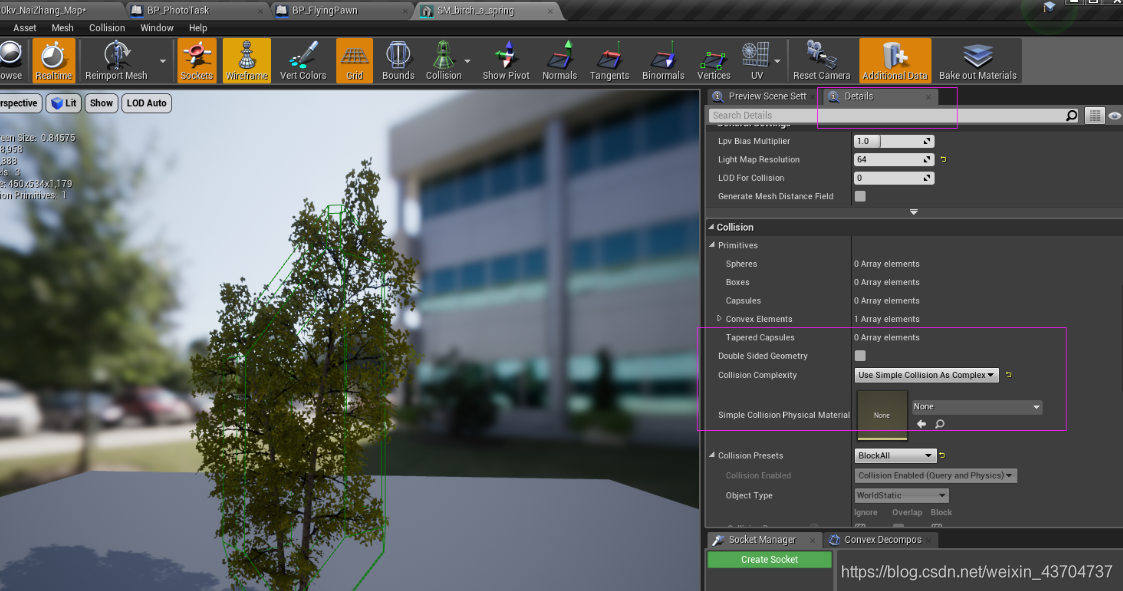The image size is (1123, 591).
Task: Toggle Realtime rendering in toolbar
Action: [x=54, y=61]
